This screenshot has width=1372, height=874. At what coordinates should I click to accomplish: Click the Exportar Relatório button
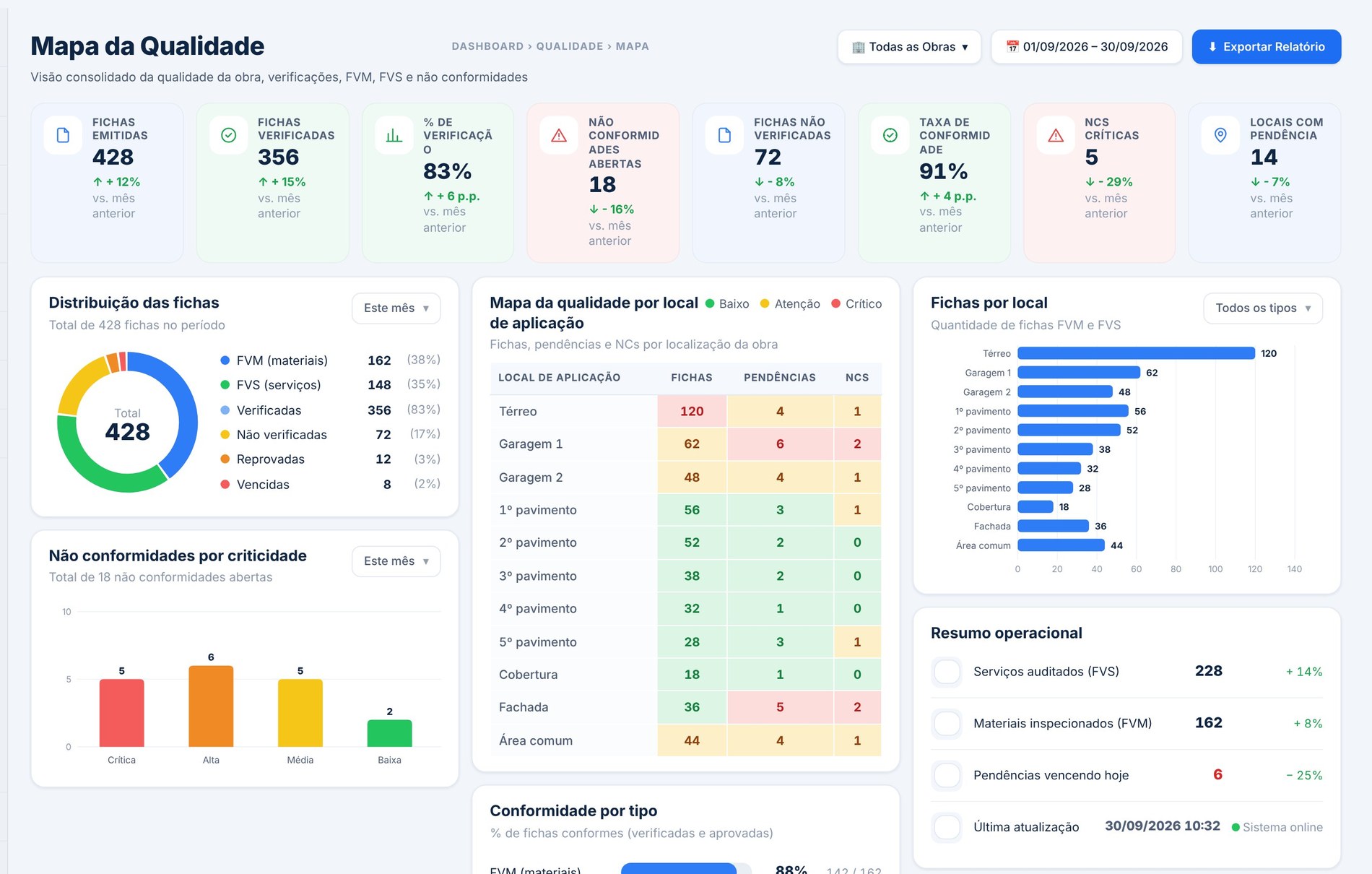(x=1266, y=47)
